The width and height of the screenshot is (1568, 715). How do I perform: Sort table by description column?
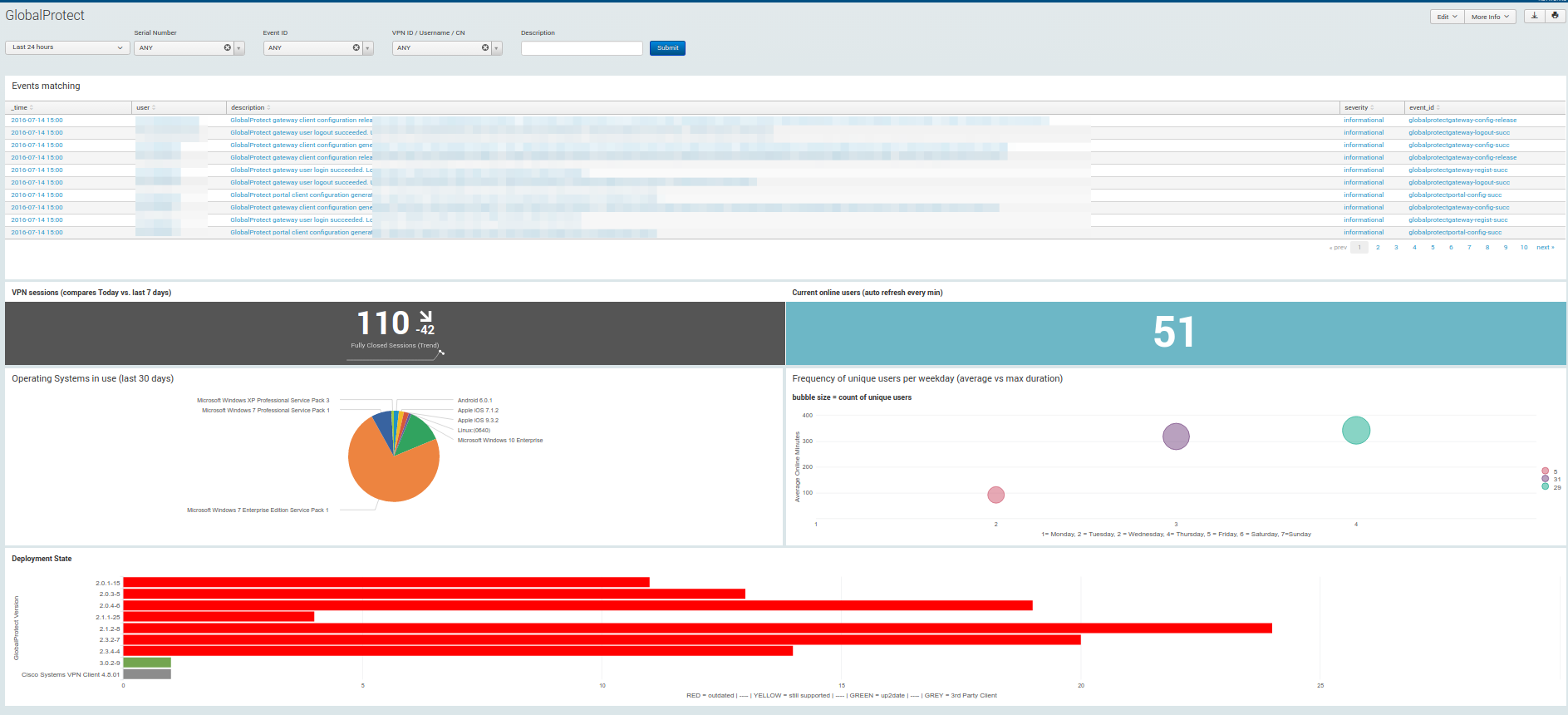click(250, 108)
